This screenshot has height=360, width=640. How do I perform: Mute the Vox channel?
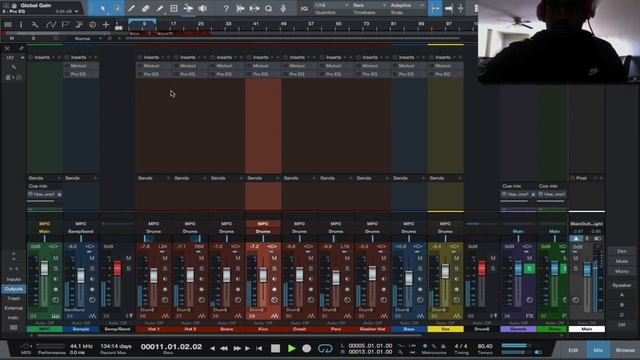coord(457,258)
